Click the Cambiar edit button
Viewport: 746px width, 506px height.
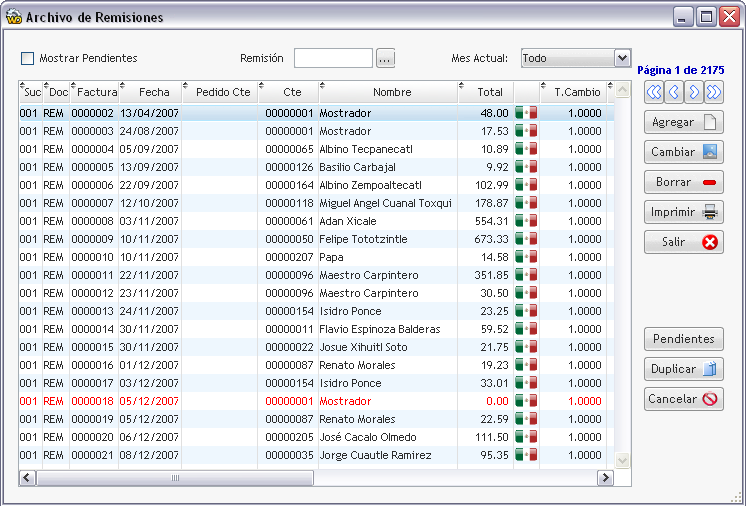point(684,152)
